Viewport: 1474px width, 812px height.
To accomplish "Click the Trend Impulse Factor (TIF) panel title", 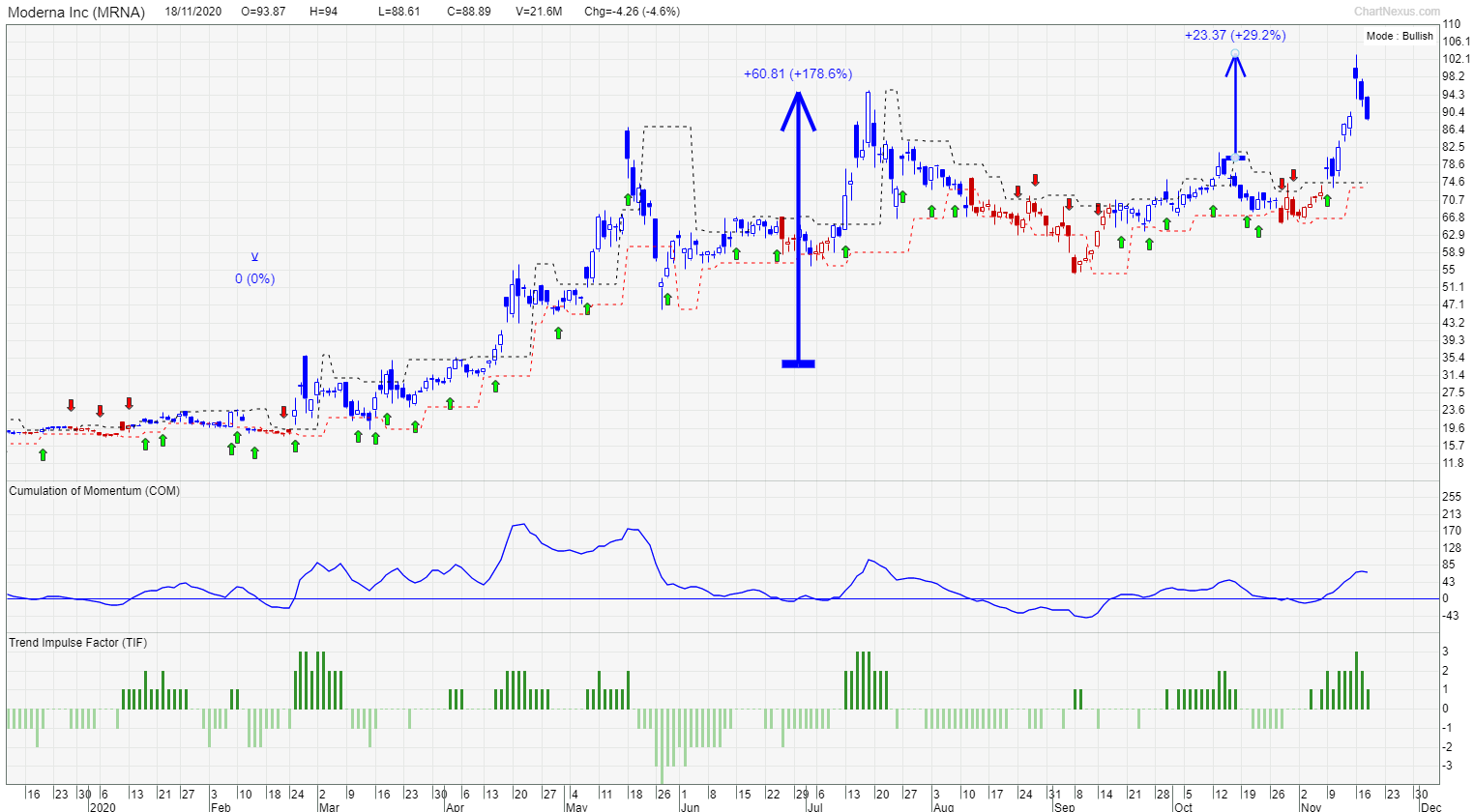I will click(78, 643).
